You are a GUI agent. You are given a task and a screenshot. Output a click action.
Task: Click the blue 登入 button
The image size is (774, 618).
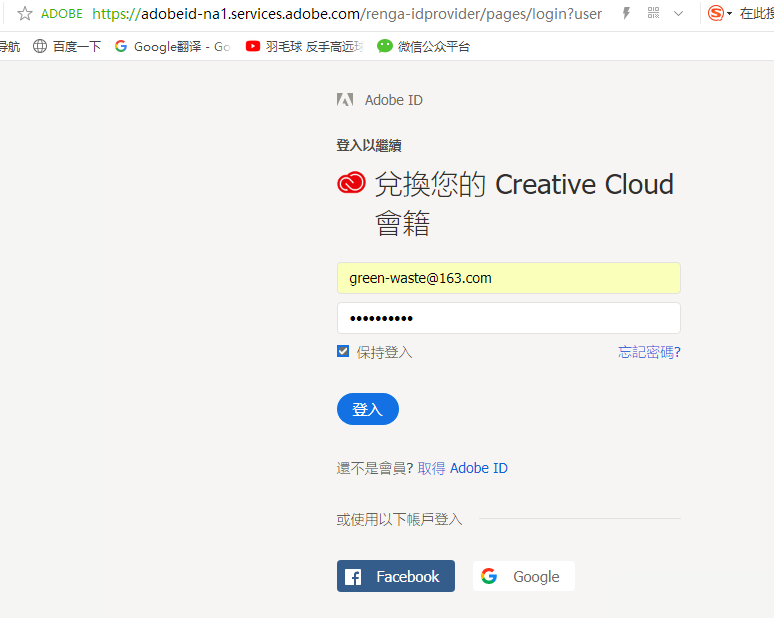[x=368, y=409]
